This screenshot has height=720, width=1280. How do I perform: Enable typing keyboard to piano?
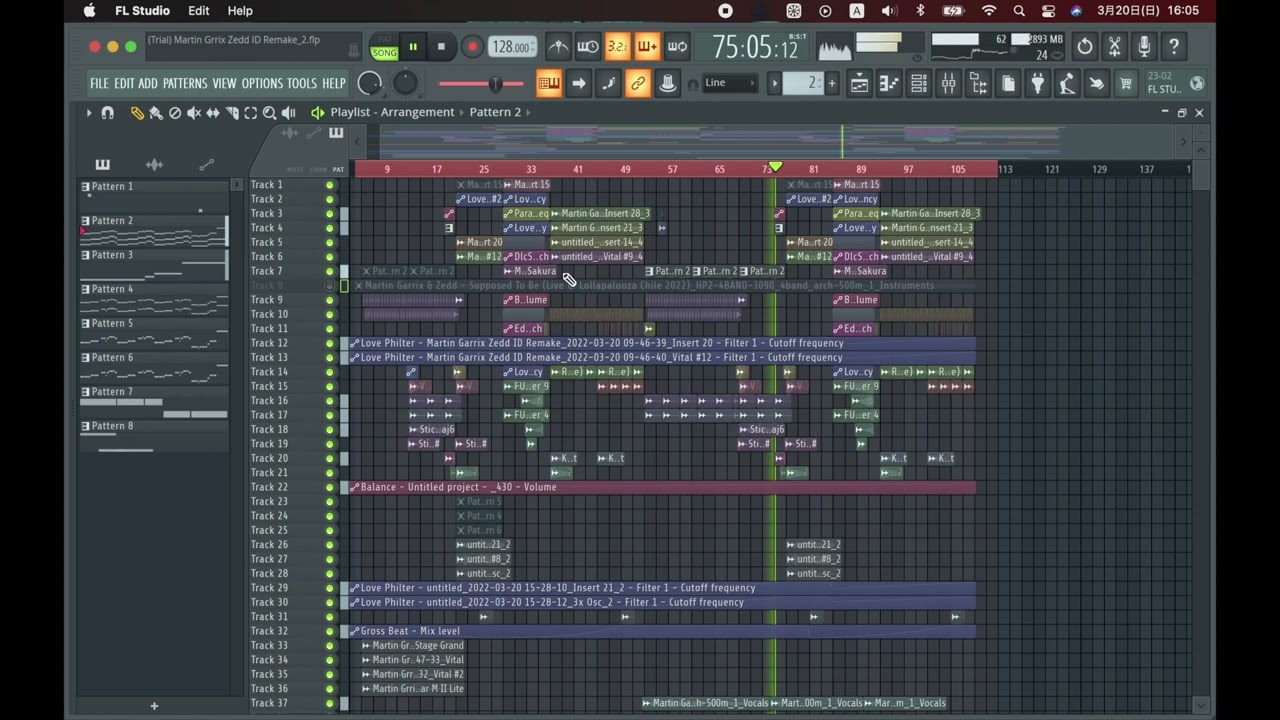(x=549, y=84)
